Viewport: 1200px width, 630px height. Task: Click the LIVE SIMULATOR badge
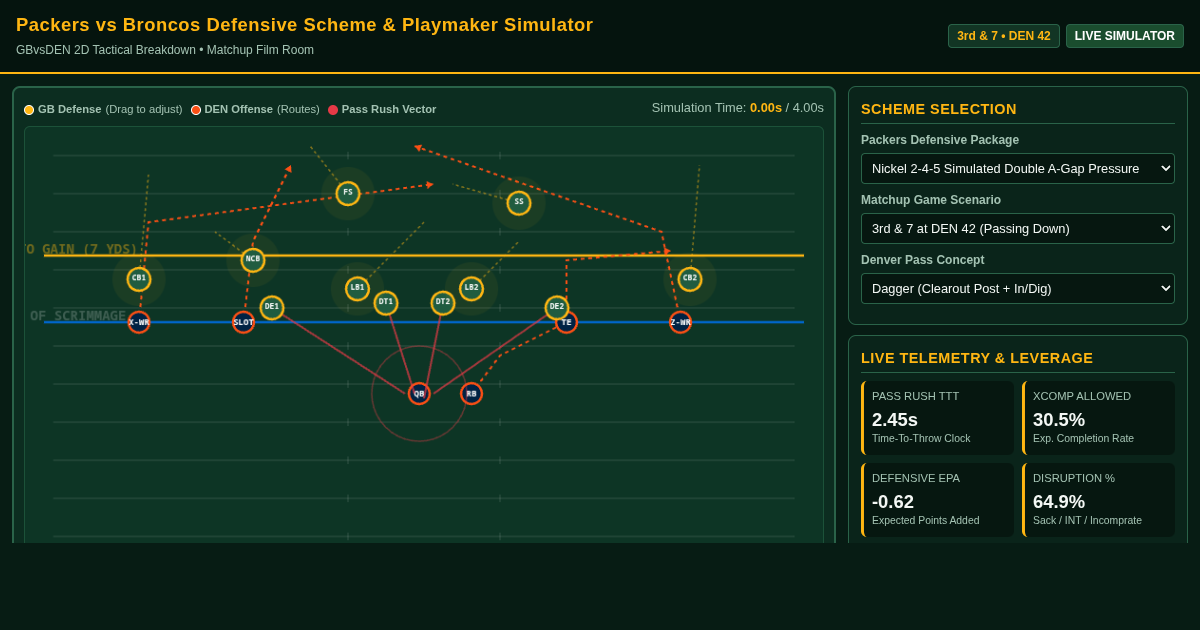point(1125,36)
